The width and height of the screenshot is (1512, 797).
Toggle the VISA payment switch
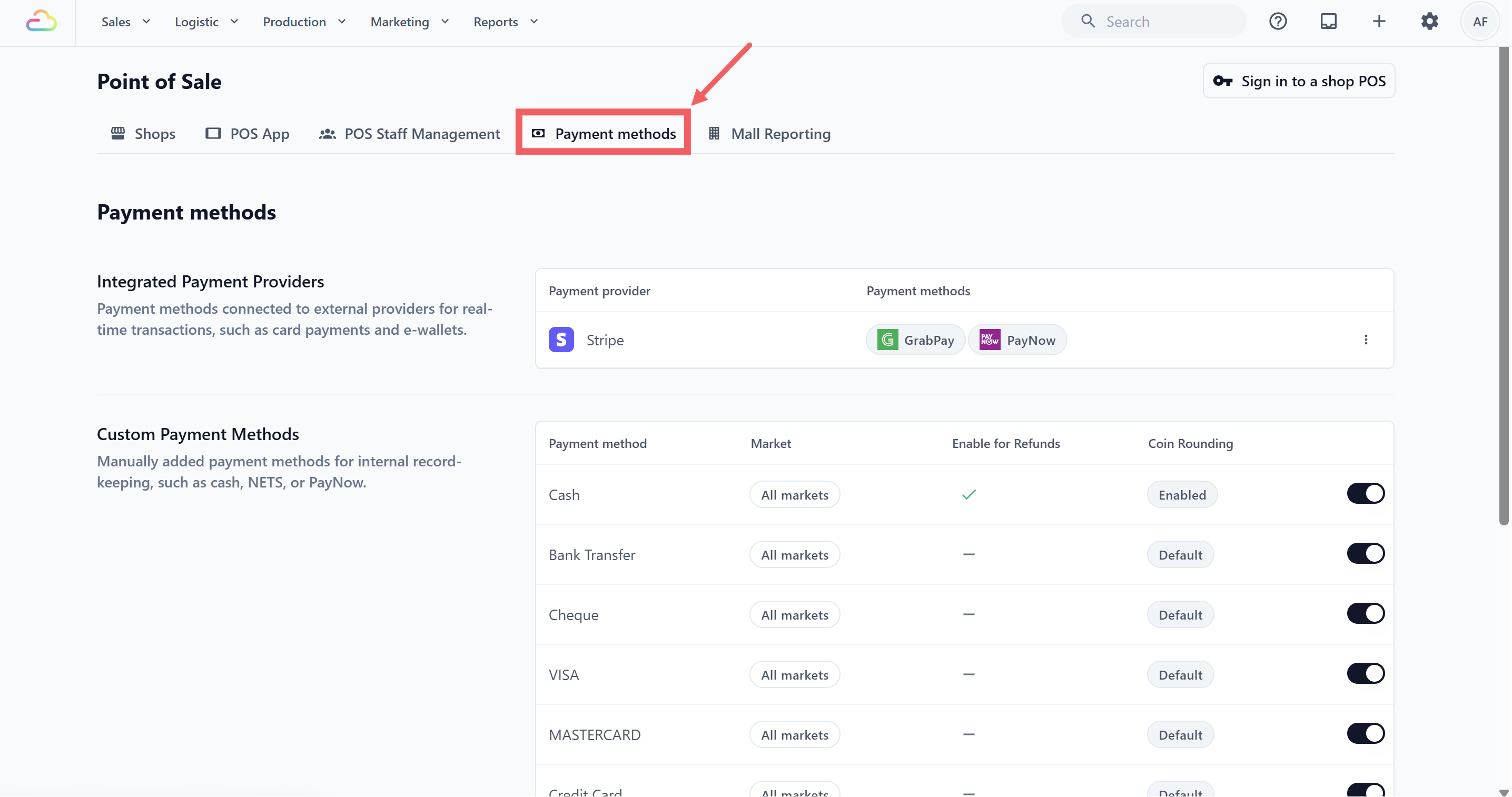pos(1365,674)
